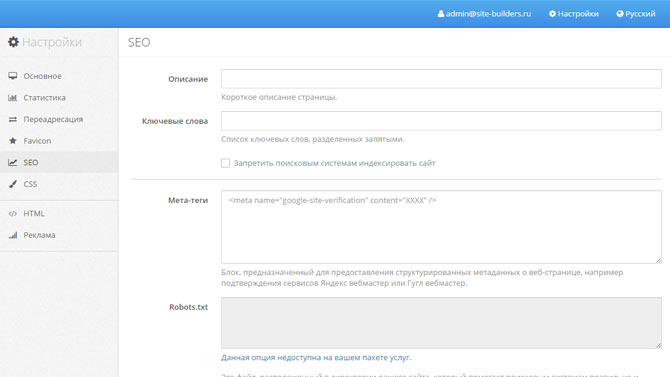Image resolution: width=670 pixels, height=377 pixels.
Task: Click the star icon next to Favicon
Action: [x=13, y=141]
